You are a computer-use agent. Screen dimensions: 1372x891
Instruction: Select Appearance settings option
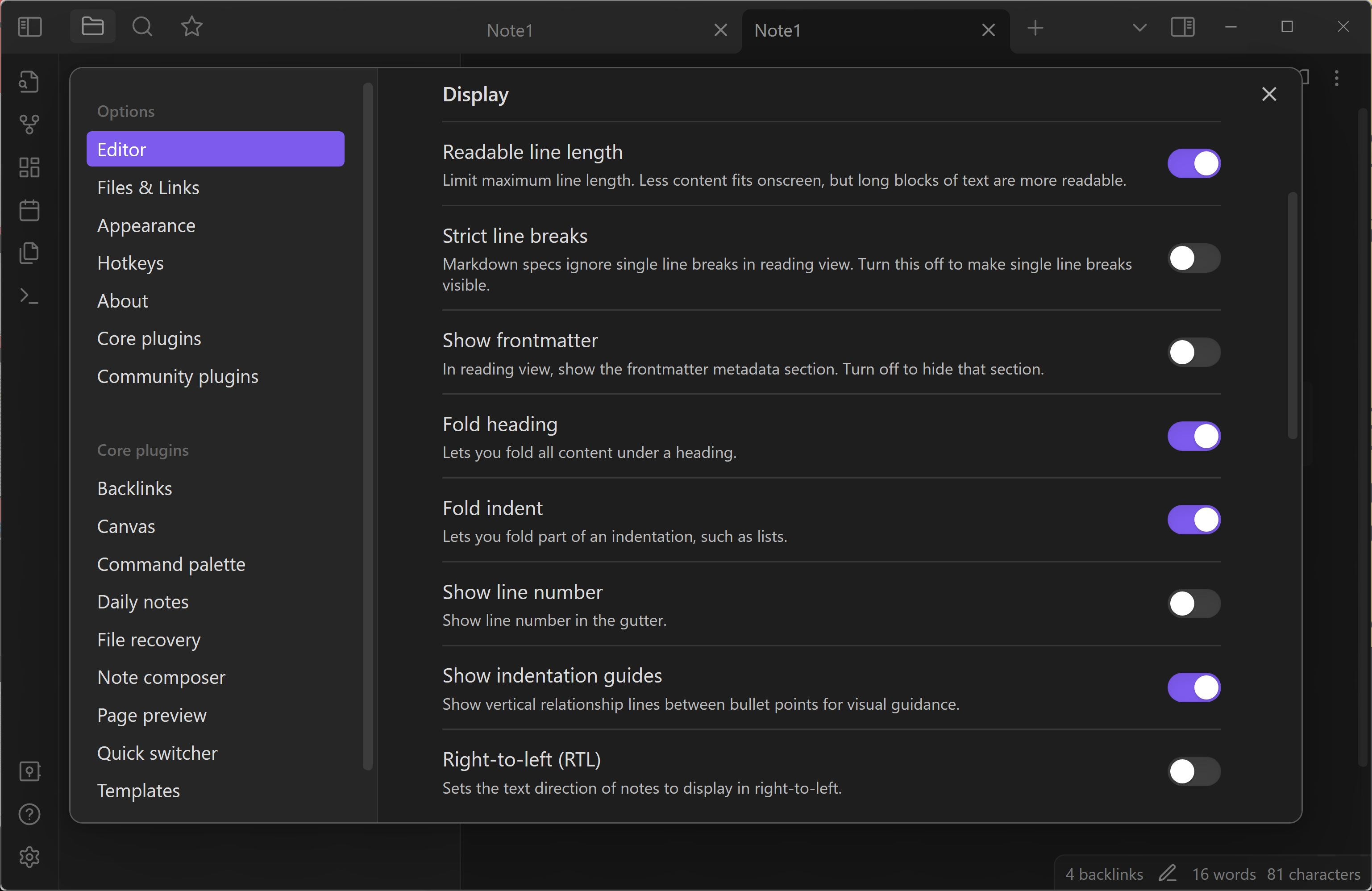pos(147,225)
